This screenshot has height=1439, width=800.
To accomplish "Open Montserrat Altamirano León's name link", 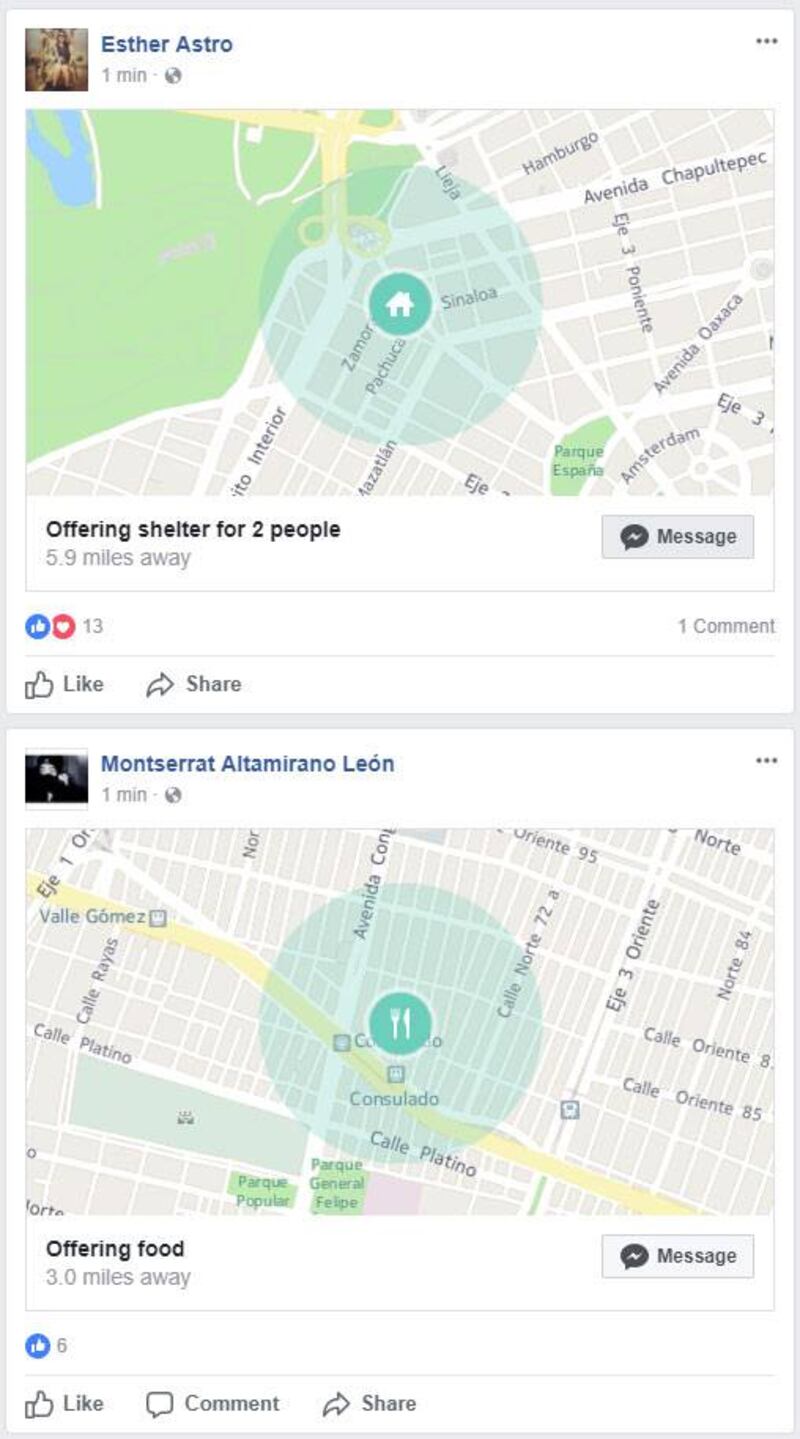I will (x=247, y=764).
